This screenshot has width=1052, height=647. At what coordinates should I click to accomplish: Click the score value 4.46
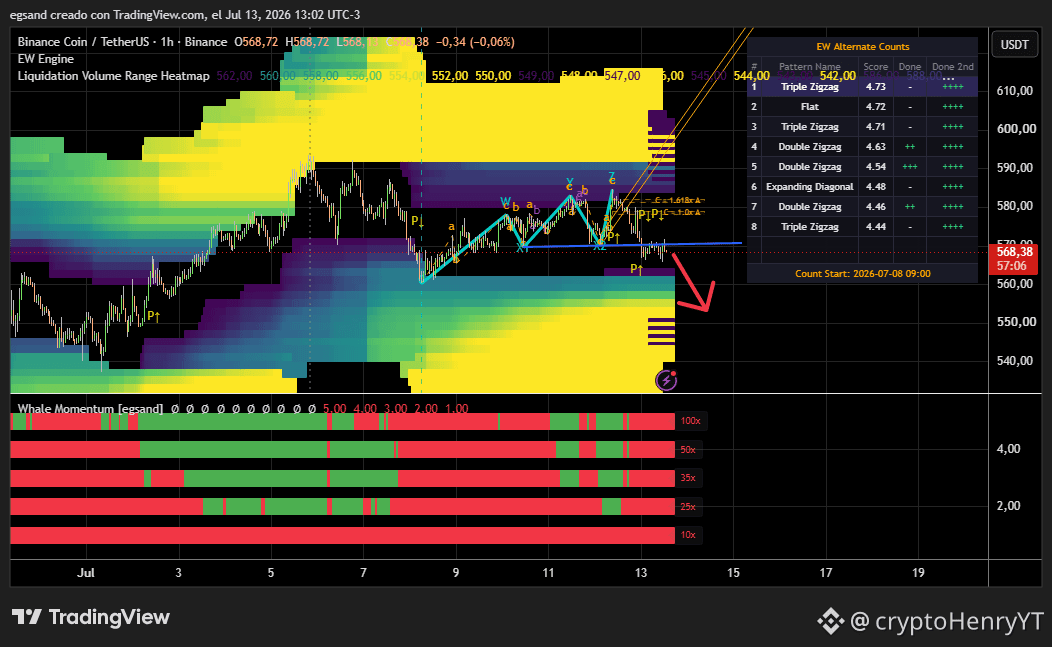point(876,207)
